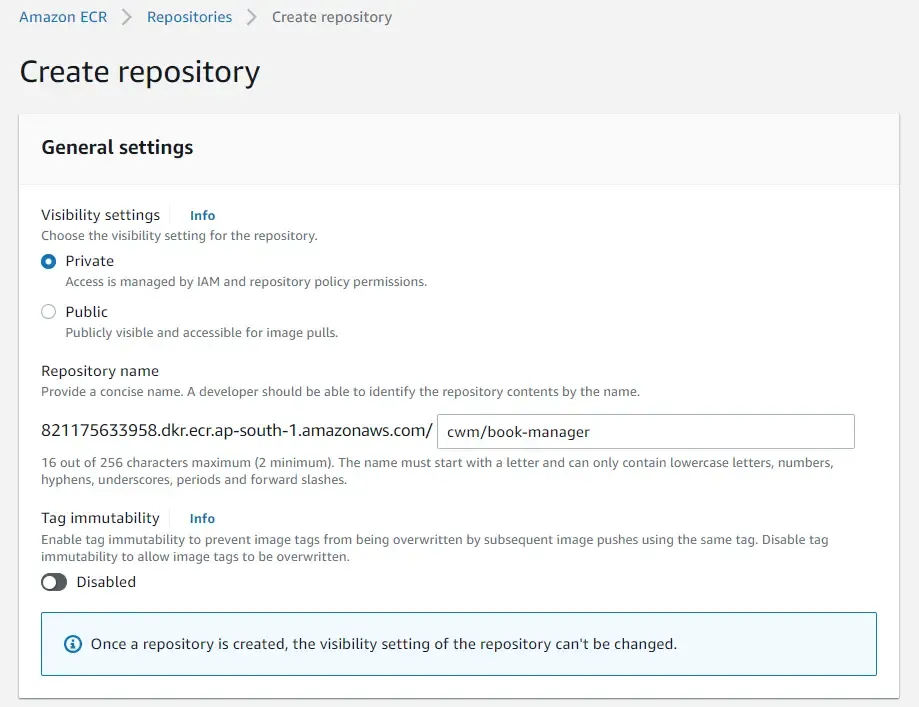Click the selected Private radio indicator
Viewport: 919px width, 707px height.
48,261
